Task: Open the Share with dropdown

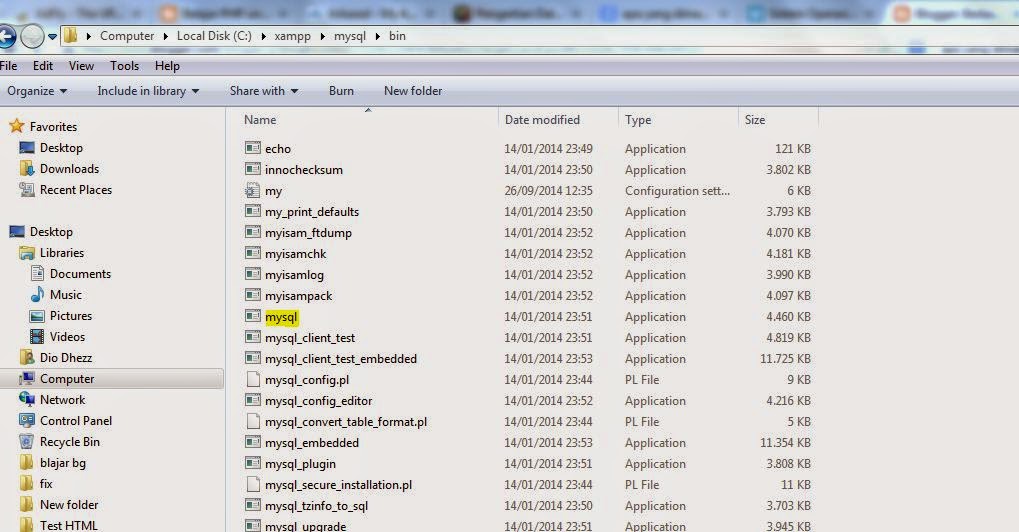Action: click(x=264, y=91)
